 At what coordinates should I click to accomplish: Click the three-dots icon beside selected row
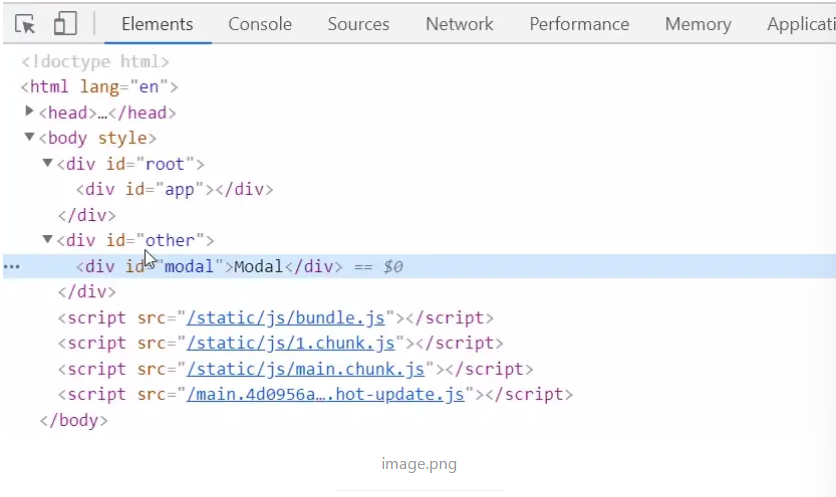tap(12, 267)
